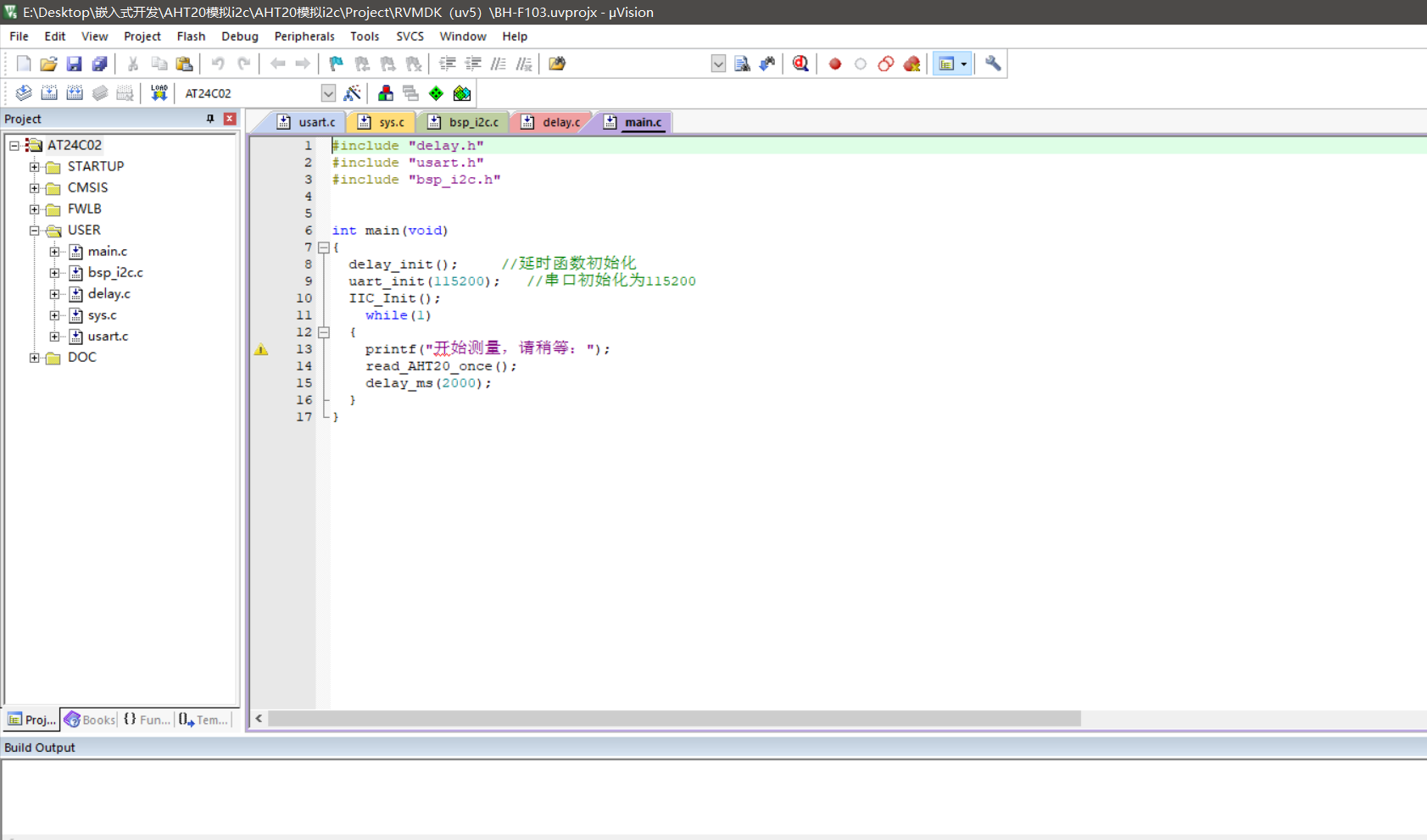The image size is (1427, 840).
Task: Expand bsp_i2c.c tree node
Action: pos(55,273)
